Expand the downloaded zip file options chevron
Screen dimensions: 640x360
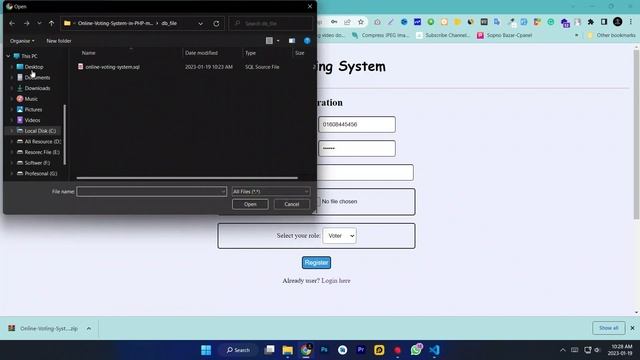pyautogui.click(x=89, y=328)
